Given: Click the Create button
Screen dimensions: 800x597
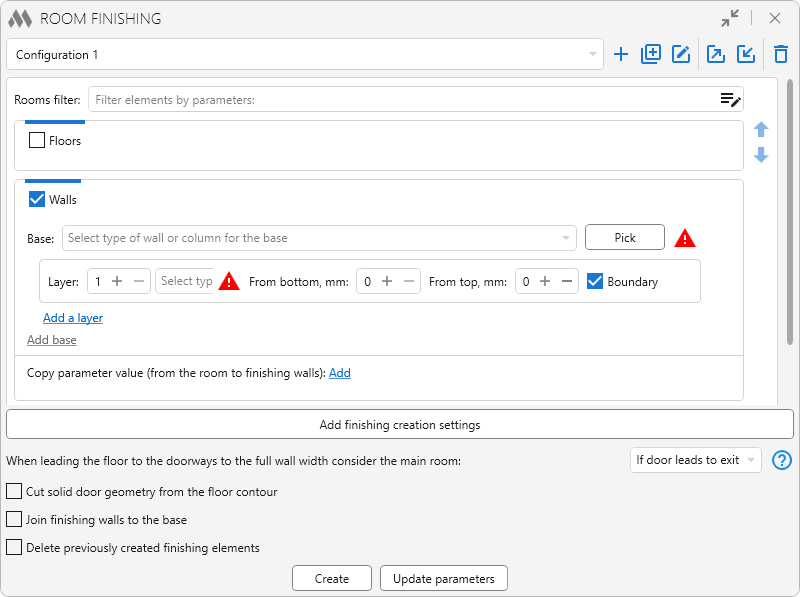Looking at the screenshot, I should (332, 579).
